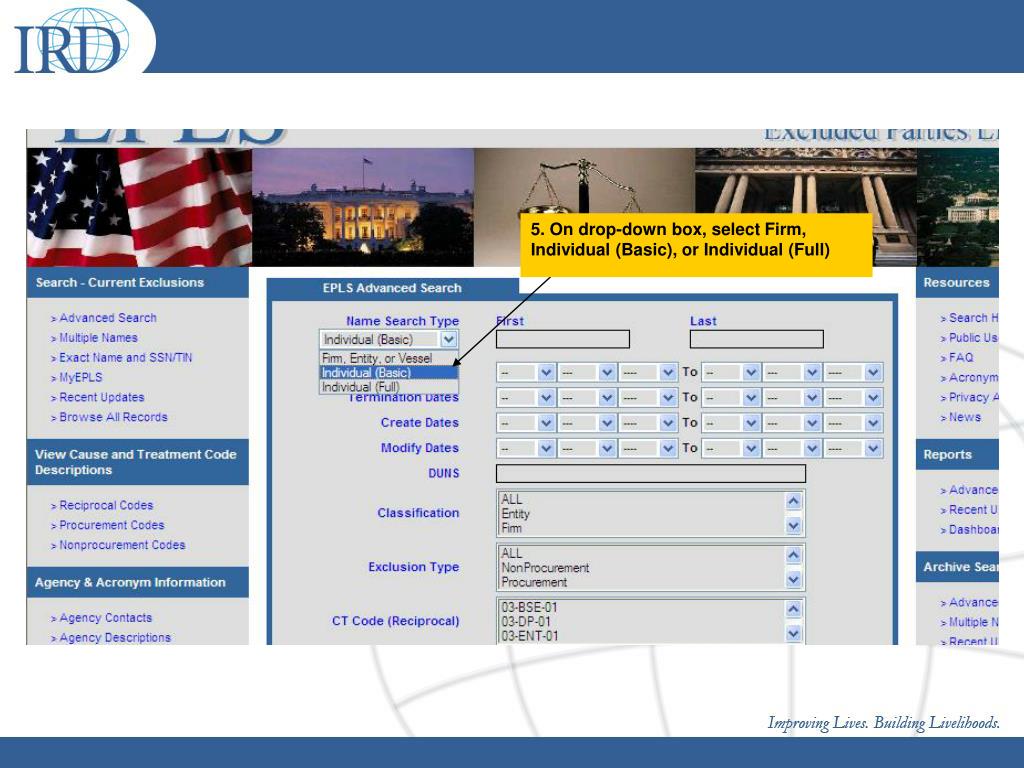
Task: Select 'Procurement' in Exclusion Type list
Action: [x=534, y=582]
